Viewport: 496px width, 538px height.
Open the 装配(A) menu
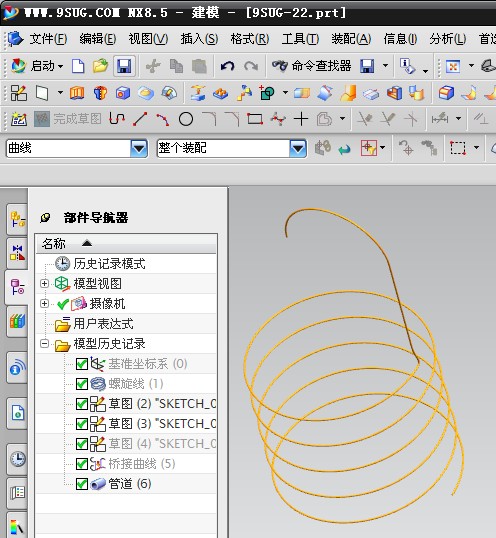(351, 39)
